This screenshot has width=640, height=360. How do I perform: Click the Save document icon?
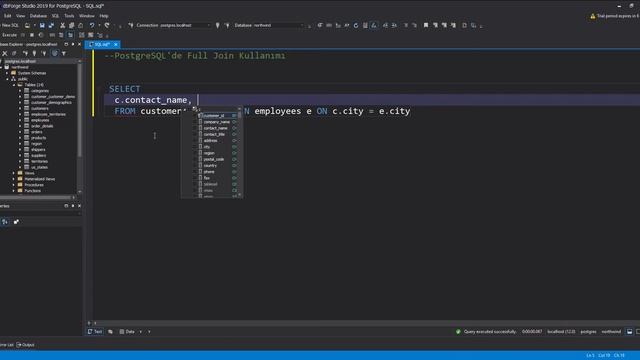(42, 25)
